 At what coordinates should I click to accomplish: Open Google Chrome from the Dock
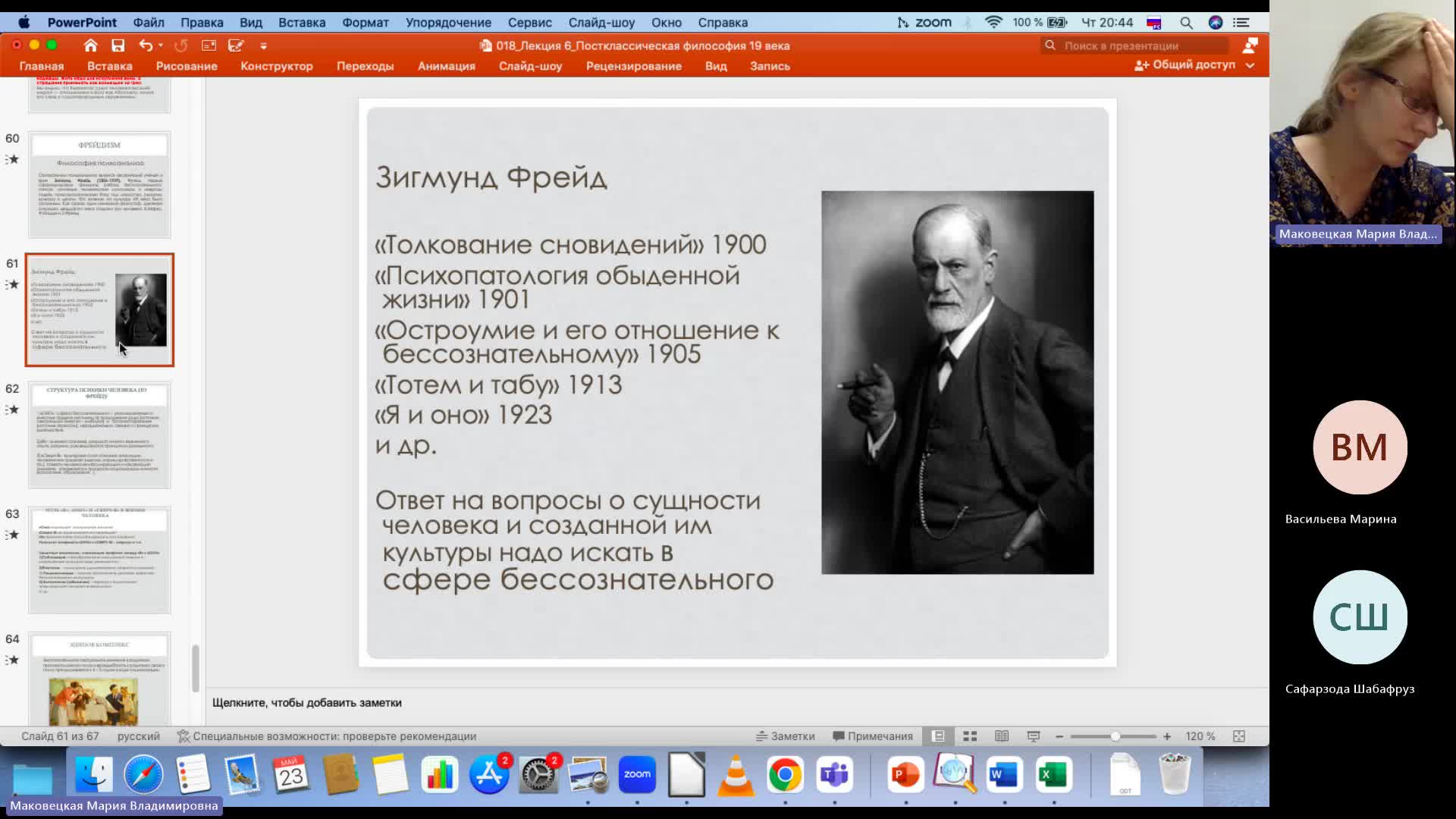pyautogui.click(x=785, y=775)
